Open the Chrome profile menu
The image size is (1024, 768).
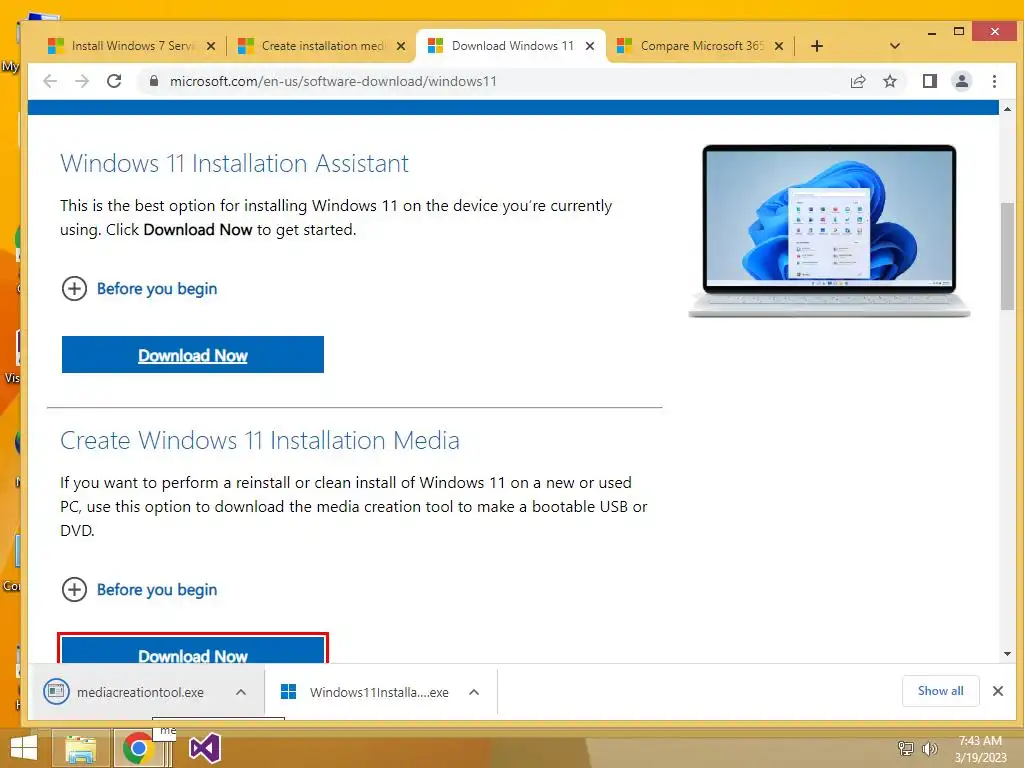pyautogui.click(x=962, y=81)
